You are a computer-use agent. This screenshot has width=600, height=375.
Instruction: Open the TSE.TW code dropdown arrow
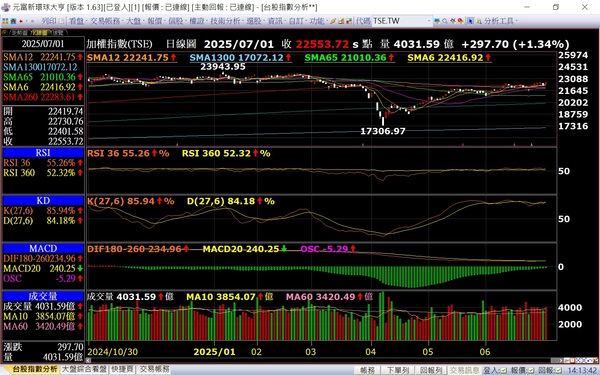click(x=429, y=21)
